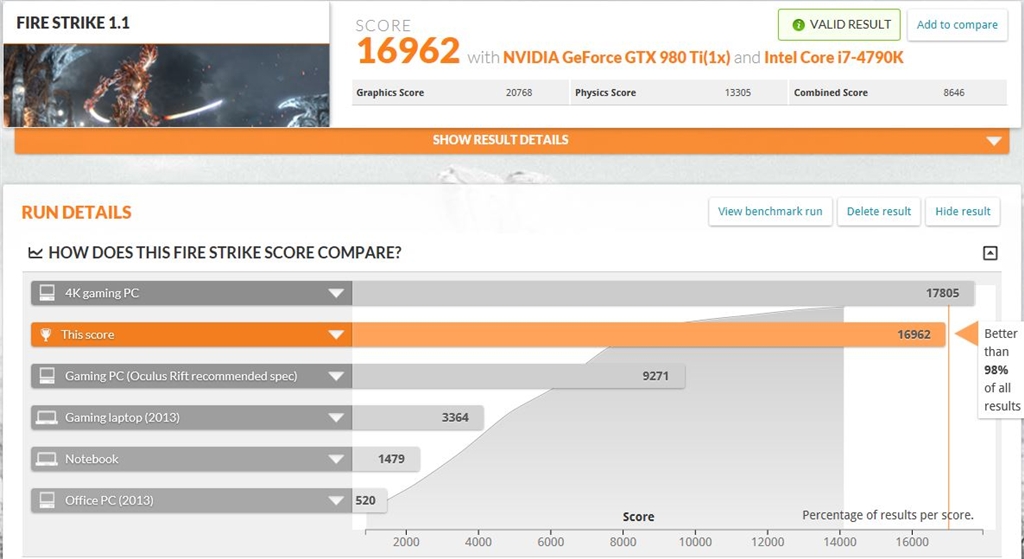Click View benchmark run button
Screen dimensions: 1024x559
pyautogui.click(x=770, y=212)
